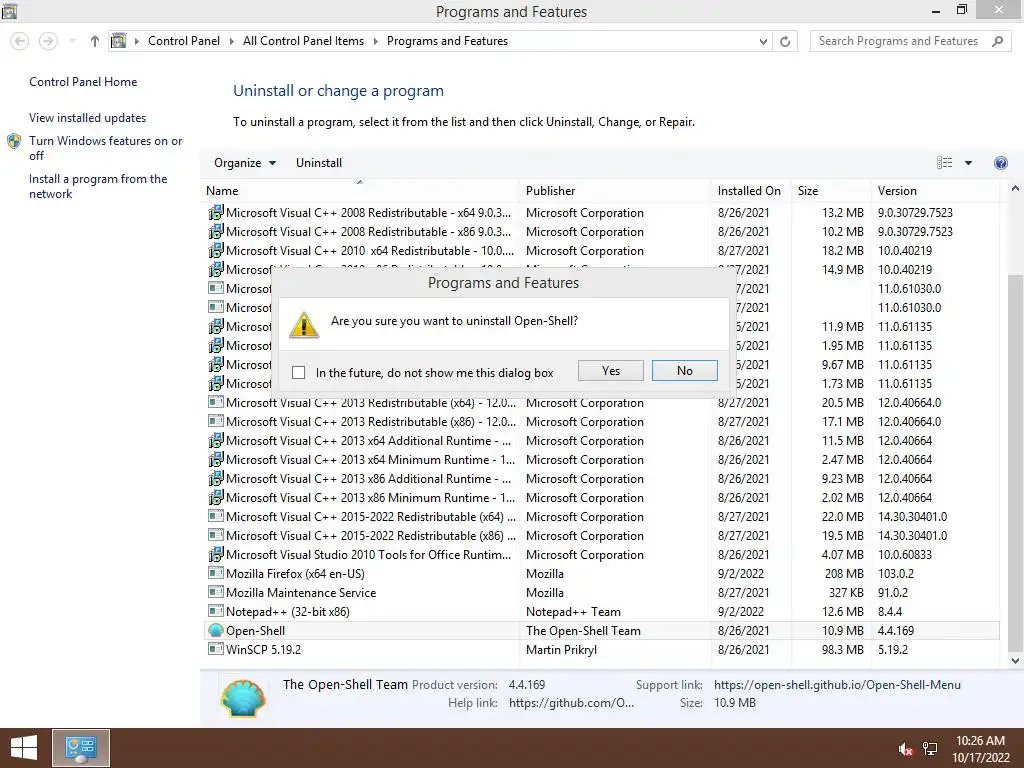Click the WinSCP row icon
The width and height of the screenshot is (1024, 768).
[x=216, y=649]
